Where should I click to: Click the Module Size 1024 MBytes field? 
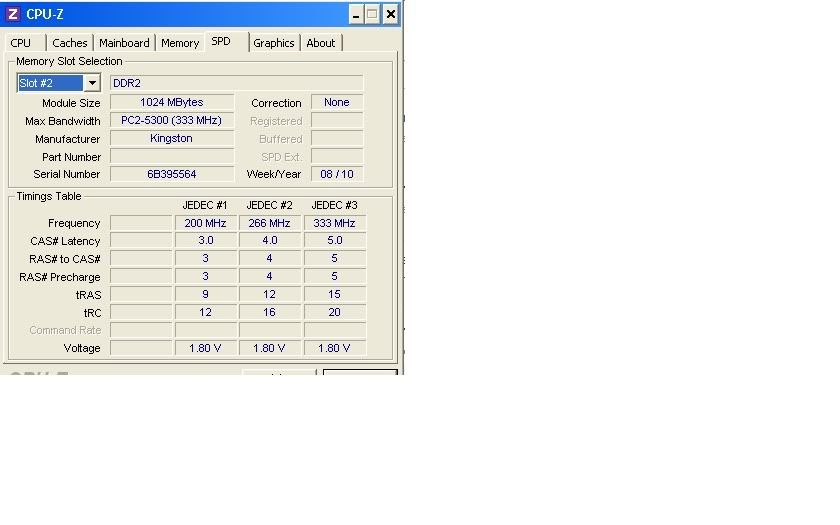pyautogui.click(x=171, y=102)
